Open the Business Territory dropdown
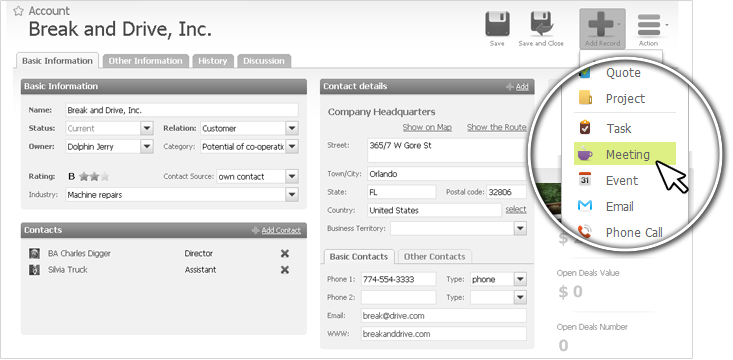Screen dimensions: 733x360 (x=520, y=228)
